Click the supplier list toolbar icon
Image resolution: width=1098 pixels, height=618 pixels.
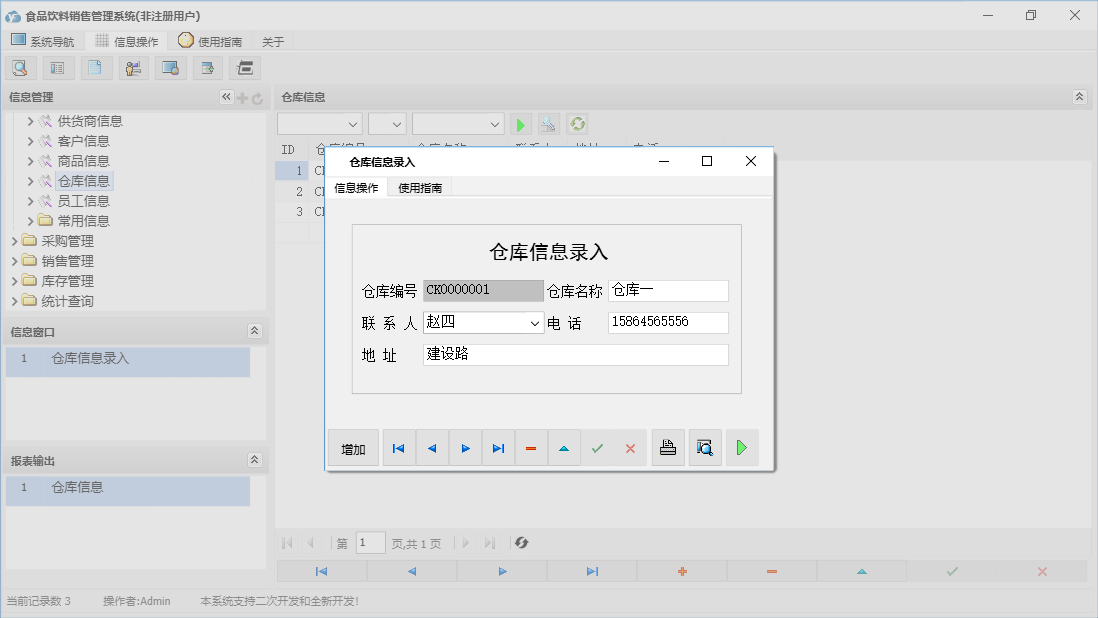pos(57,67)
